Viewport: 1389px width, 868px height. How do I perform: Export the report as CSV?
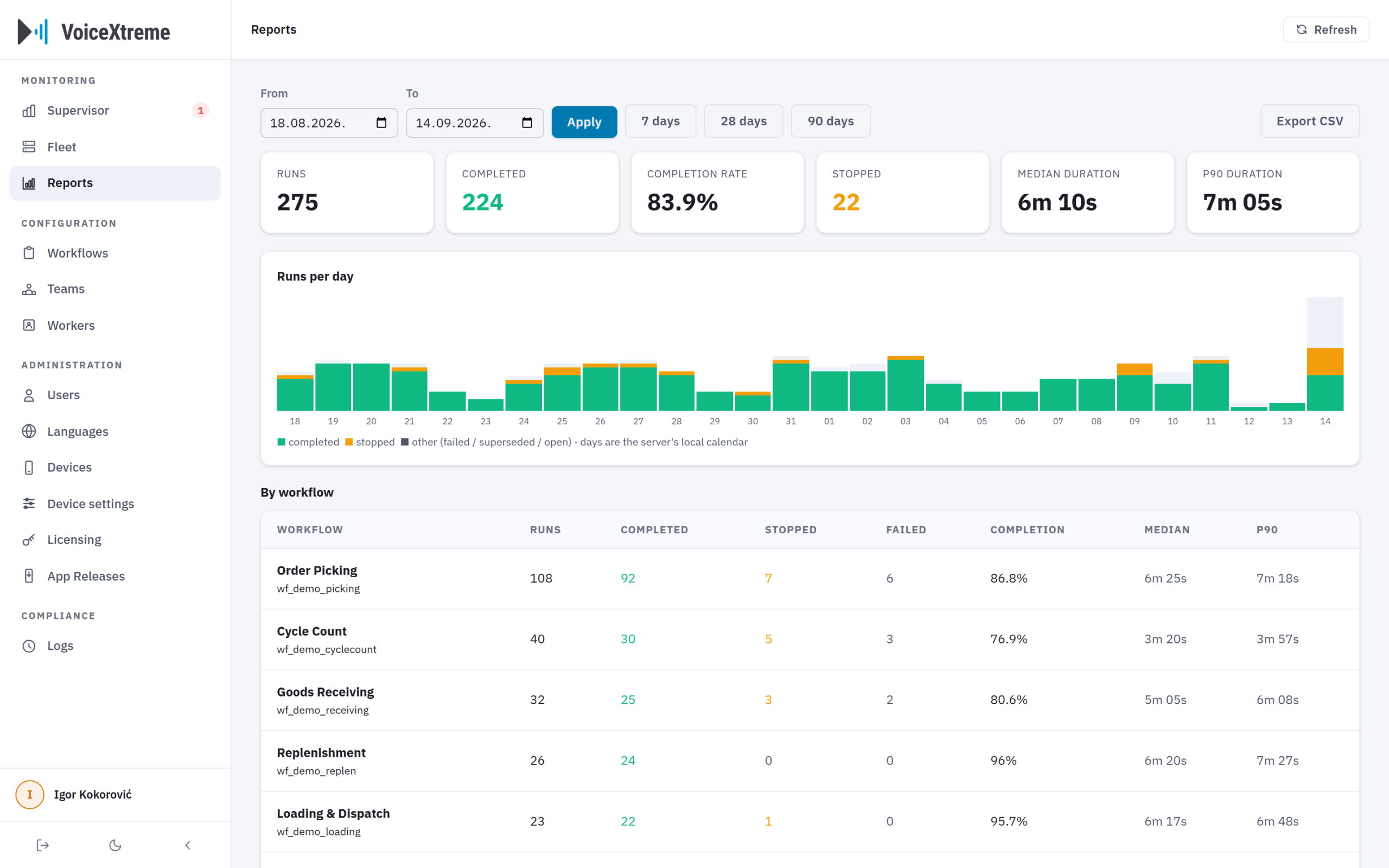pos(1310,121)
